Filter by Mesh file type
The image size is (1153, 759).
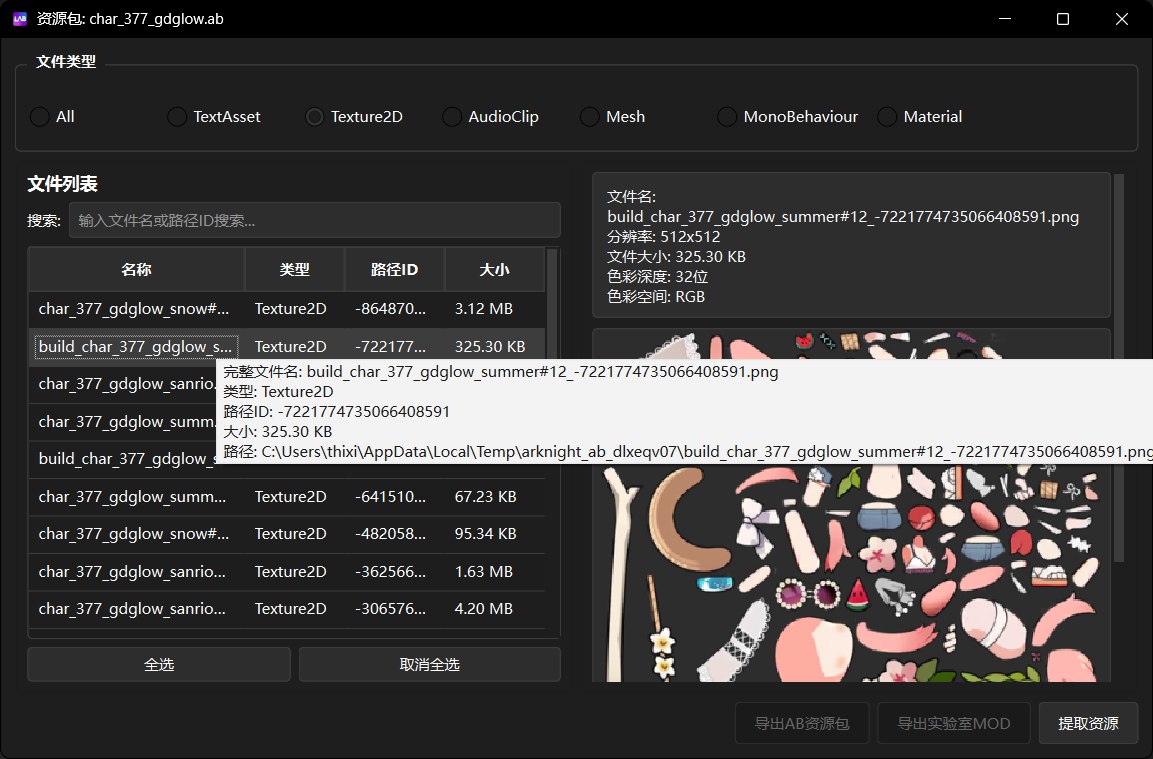click(590, 117)
